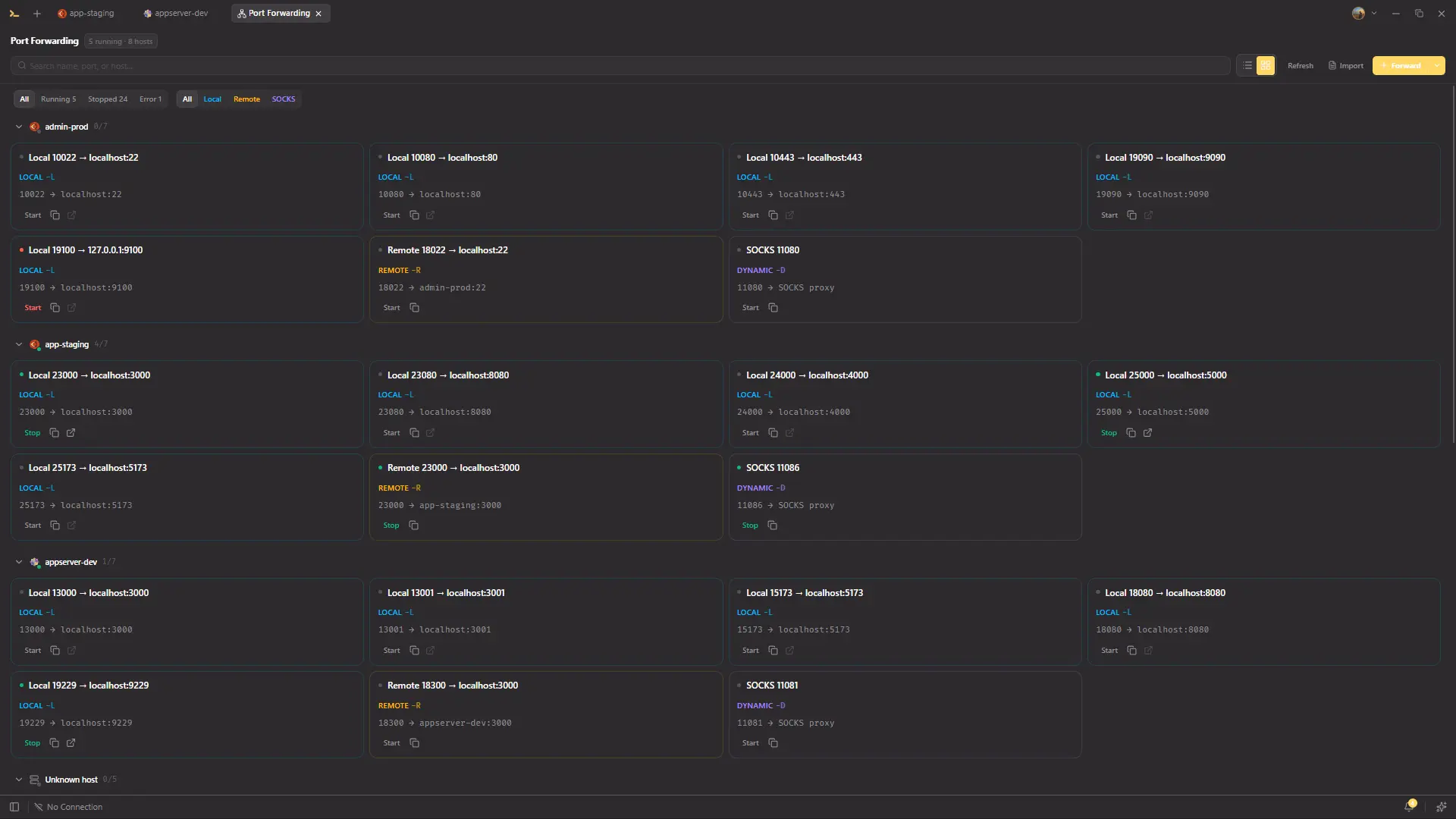Copy command for SOCKS 11080 proxy
Screen dimensions: 1456x819
[x=773, y=308]
